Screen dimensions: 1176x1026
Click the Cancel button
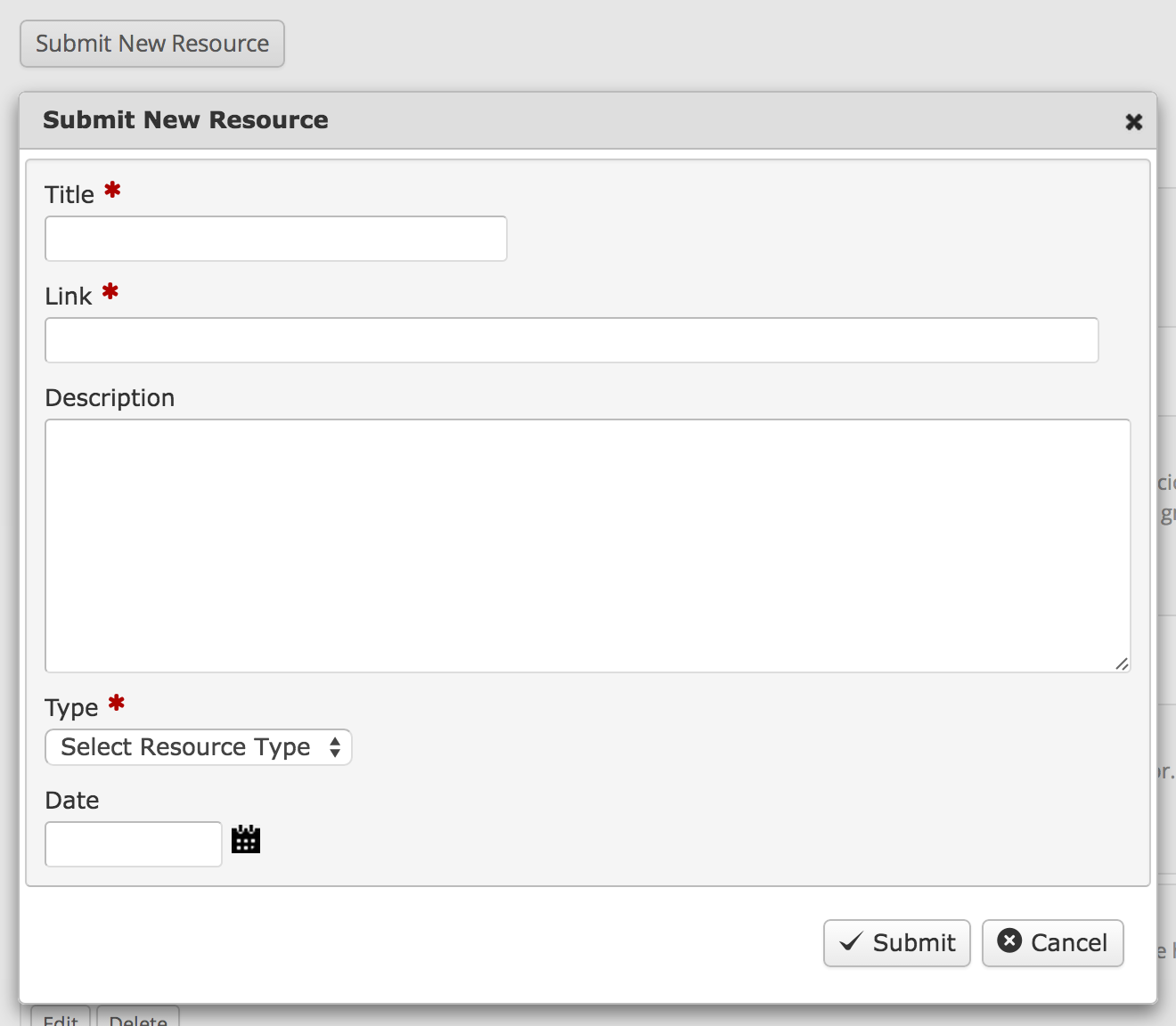(x=1053, y=943)
